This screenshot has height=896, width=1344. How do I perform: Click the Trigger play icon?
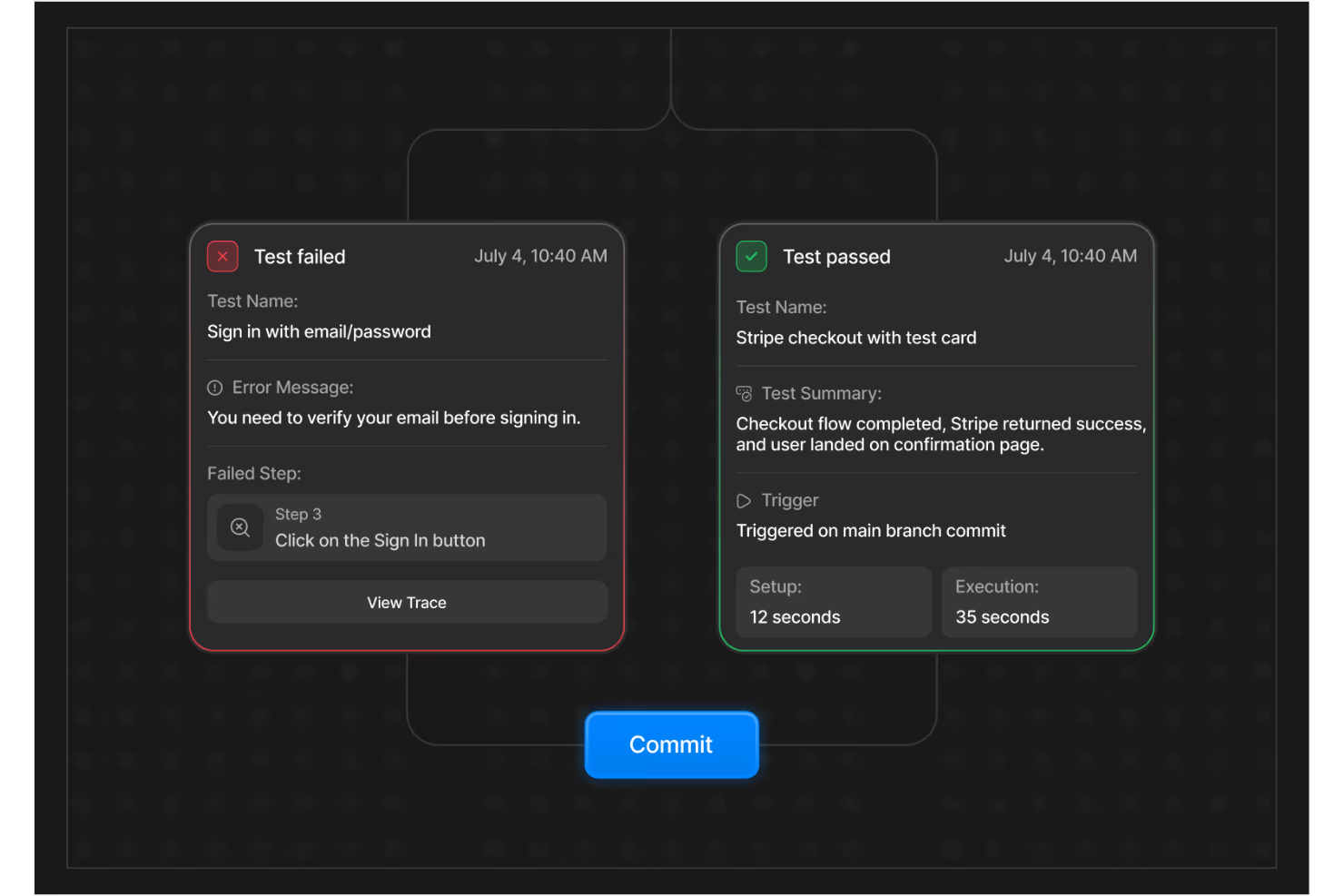click(743, 500)
